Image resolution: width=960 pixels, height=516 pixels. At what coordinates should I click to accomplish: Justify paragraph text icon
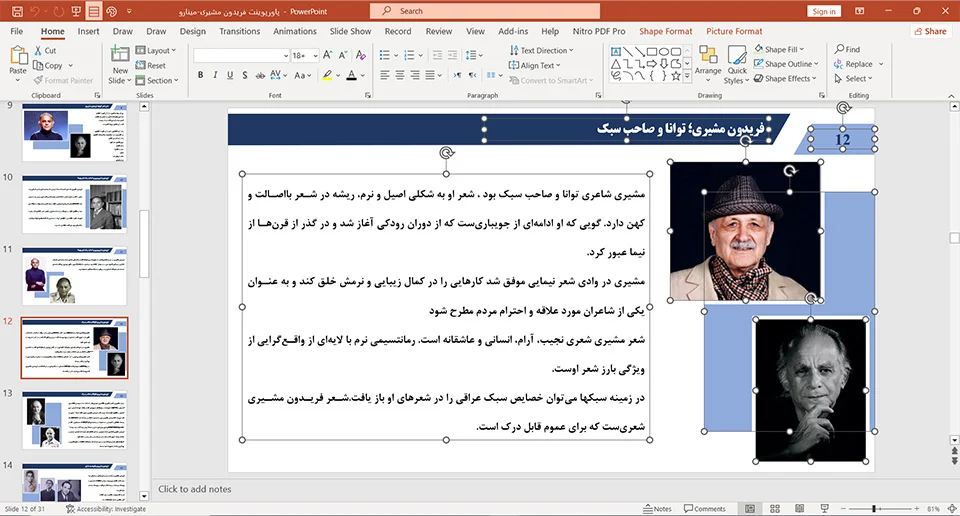(430, 75)
